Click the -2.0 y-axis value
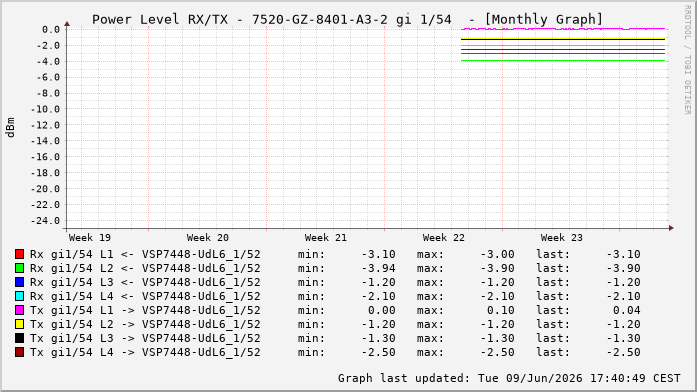 point(48,46)
